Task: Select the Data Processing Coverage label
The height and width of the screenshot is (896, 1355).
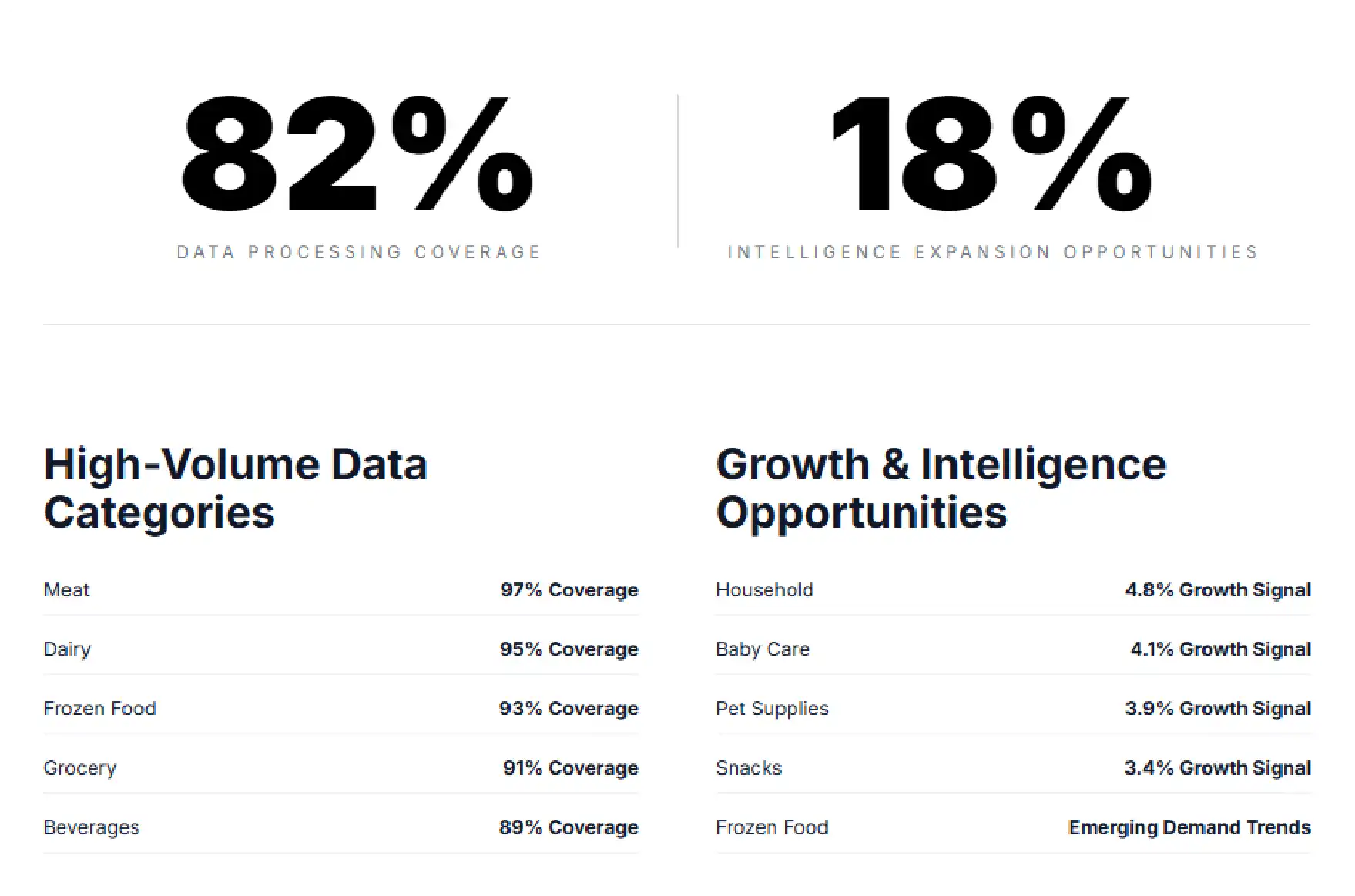Action: point(359,252)
